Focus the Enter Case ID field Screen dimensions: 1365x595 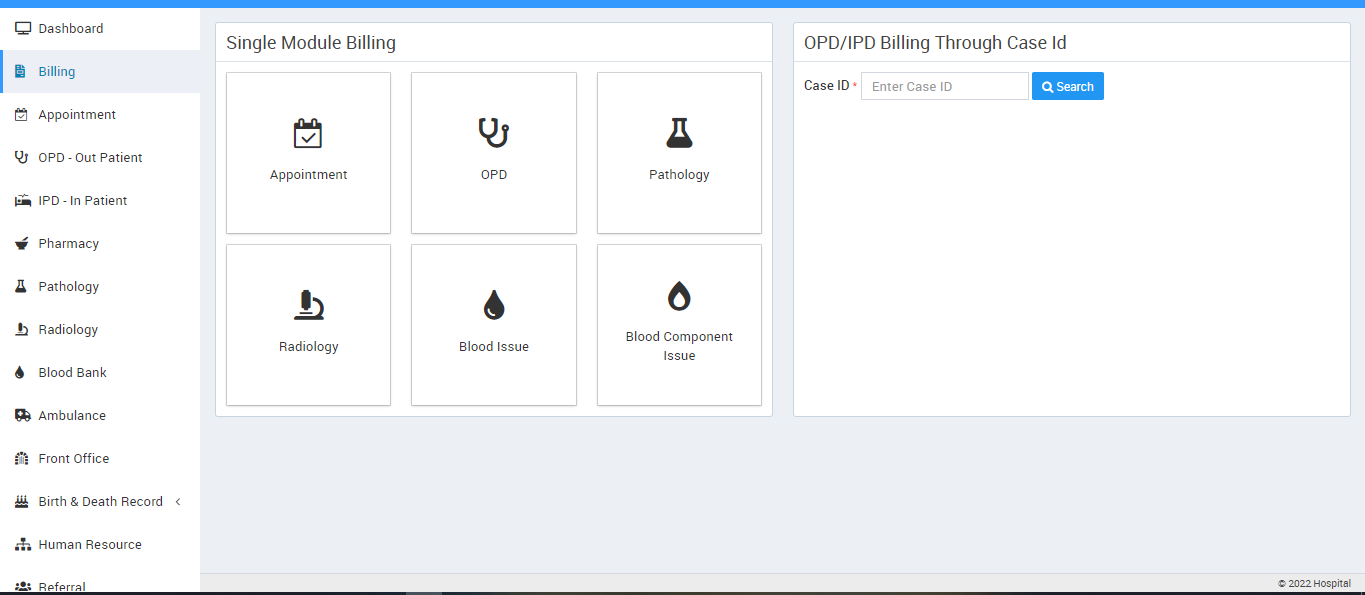pyautogui.click(x=944, y=87)
